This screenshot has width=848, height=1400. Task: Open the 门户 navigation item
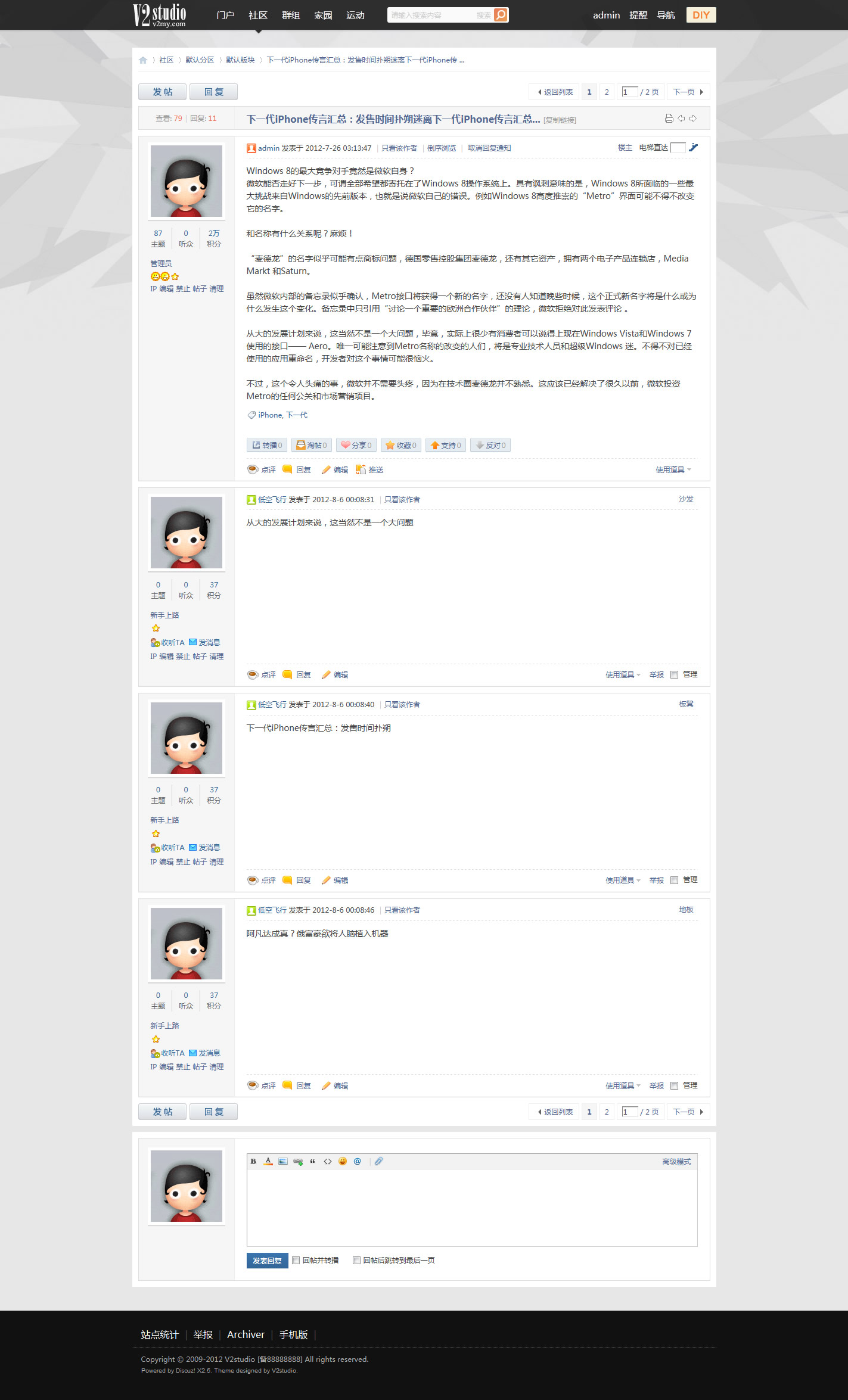click(x=225, y=15)
